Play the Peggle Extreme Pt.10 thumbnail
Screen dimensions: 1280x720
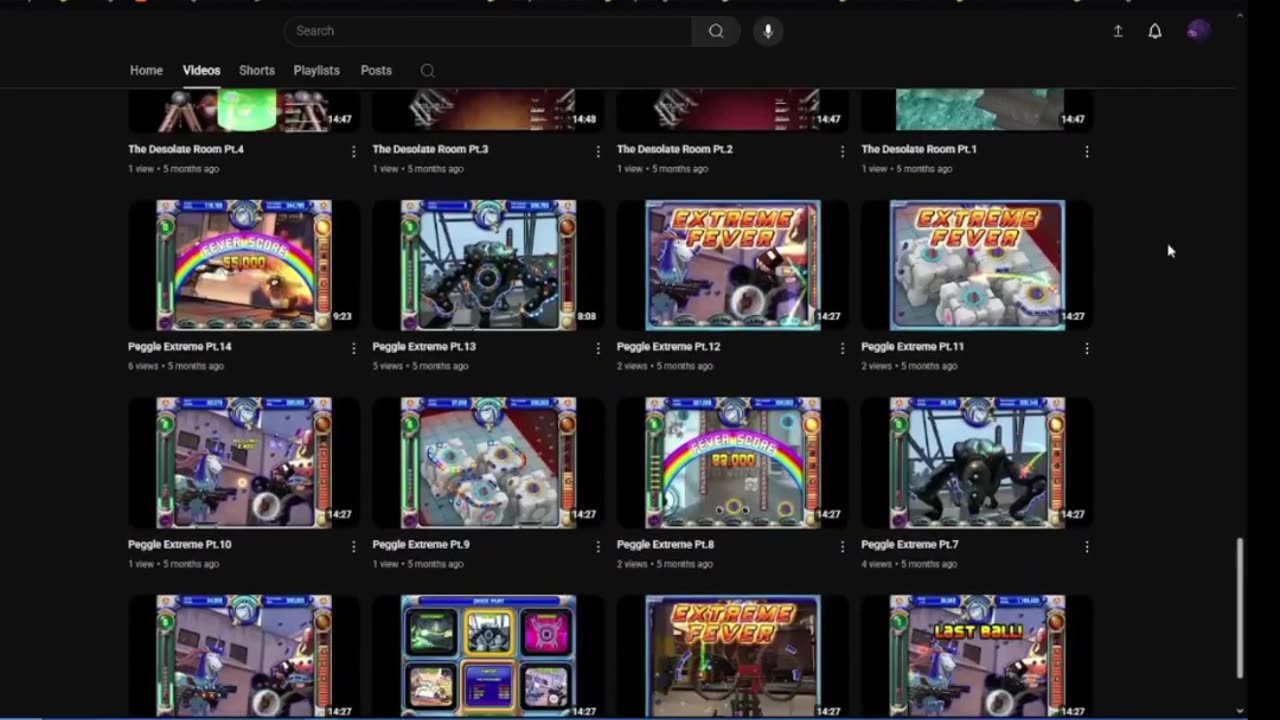click(244, 463)
